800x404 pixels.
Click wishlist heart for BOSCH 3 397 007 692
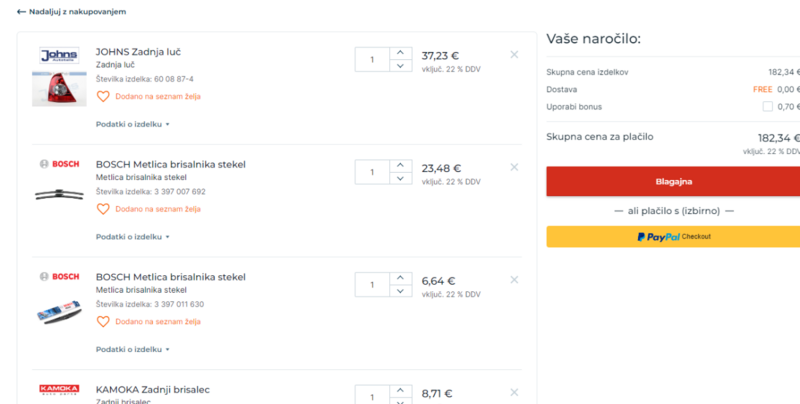pyautogui.click(x=103, y=209)
